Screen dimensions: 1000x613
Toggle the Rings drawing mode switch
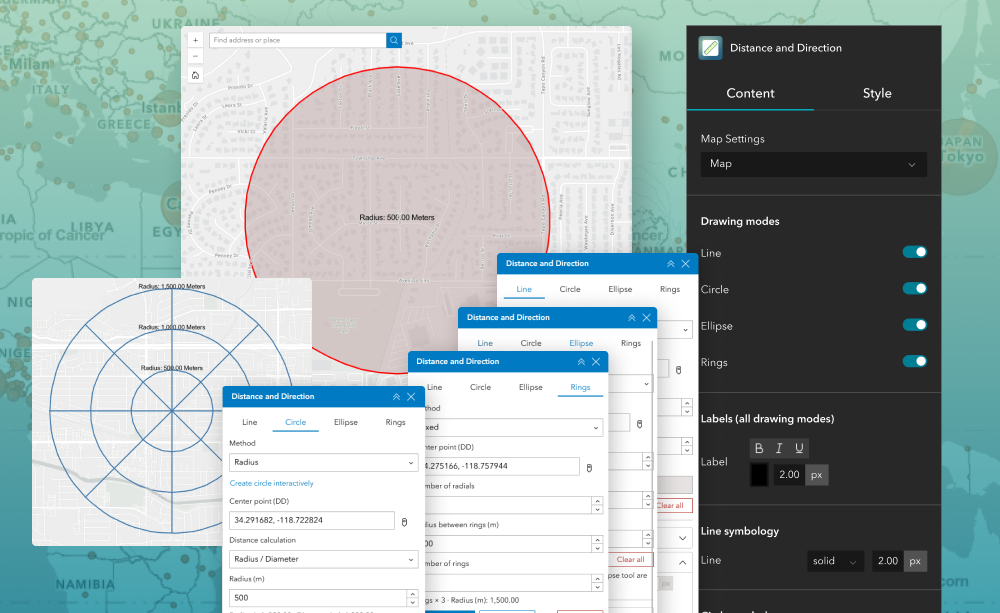pos(915,361)
